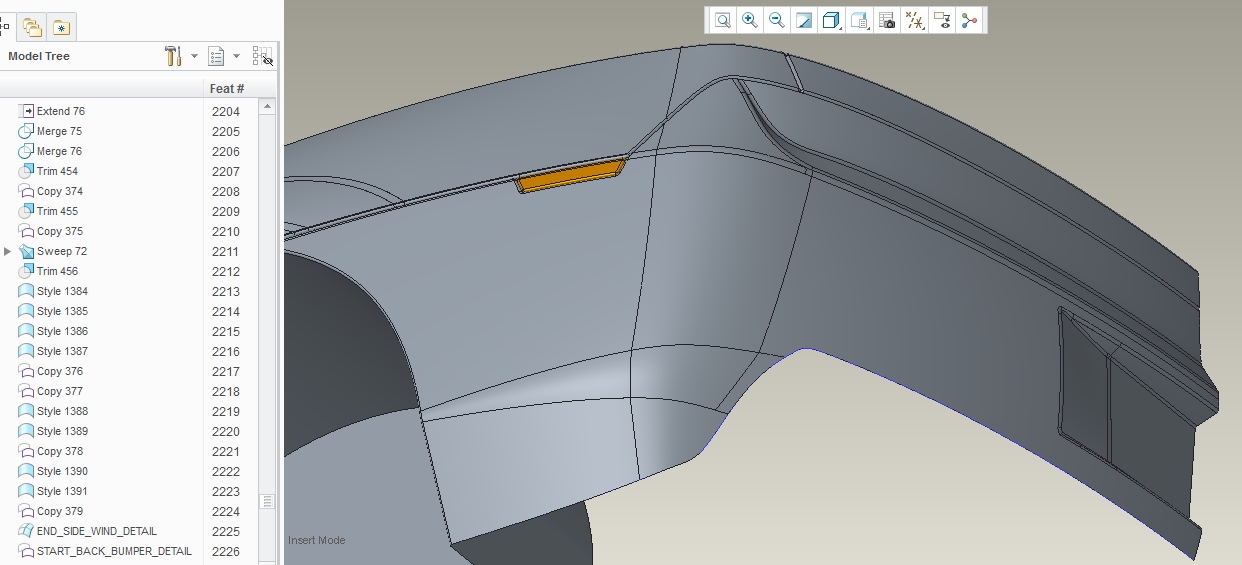Select START_BACK_BUMPER_DETAIL in the tree

pyautogui.click(x=114, y=551)
